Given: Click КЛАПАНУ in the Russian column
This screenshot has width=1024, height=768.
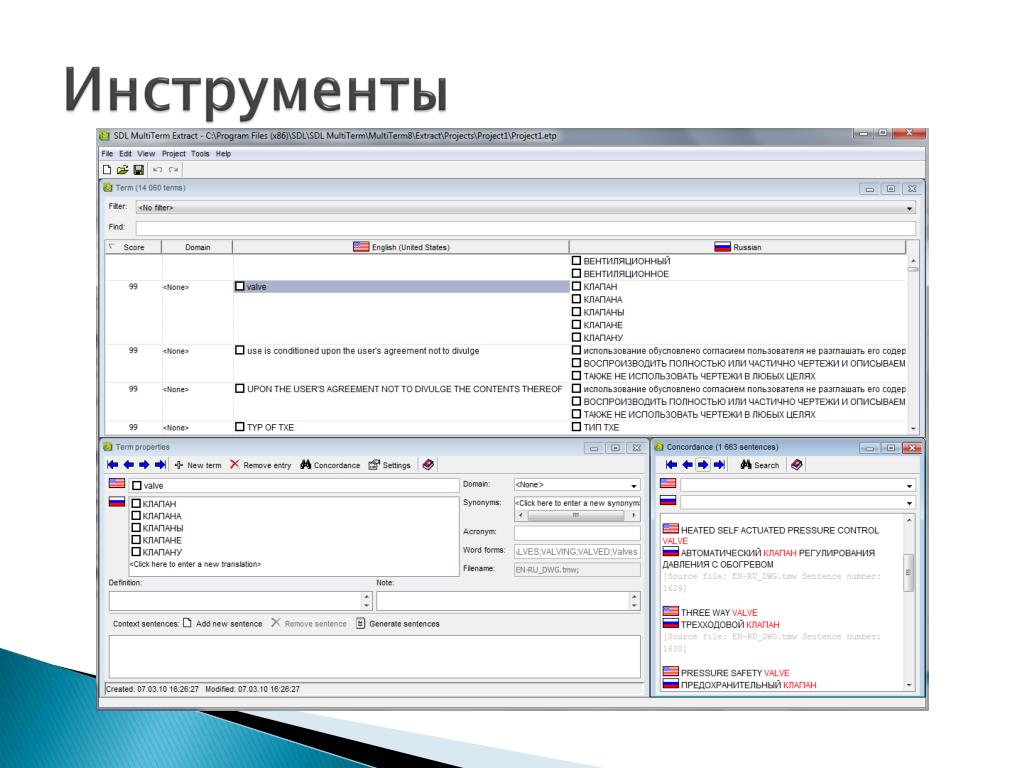Looking at the screenshot, I should coord(603,338).
